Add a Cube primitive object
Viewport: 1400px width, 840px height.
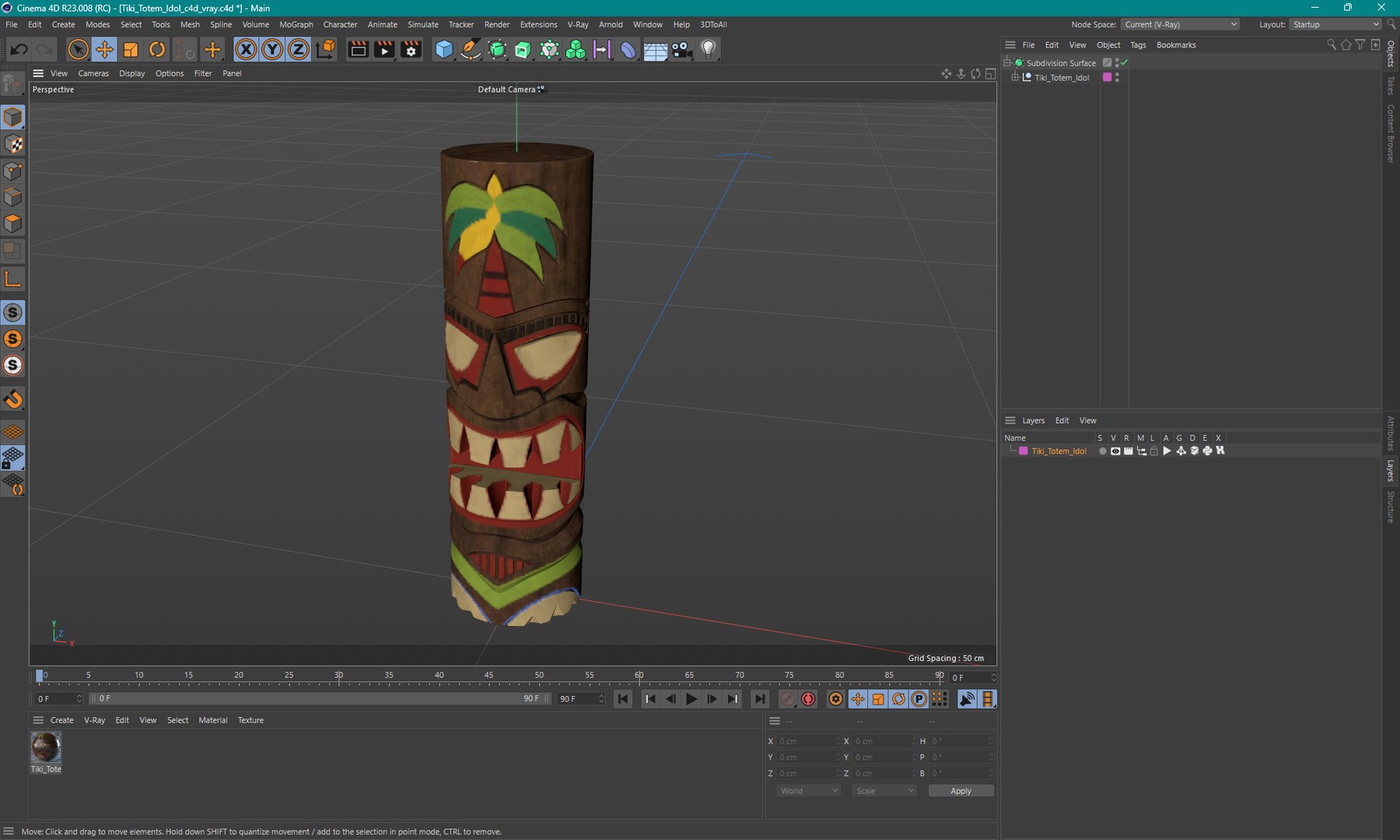[x=444, y=50]
